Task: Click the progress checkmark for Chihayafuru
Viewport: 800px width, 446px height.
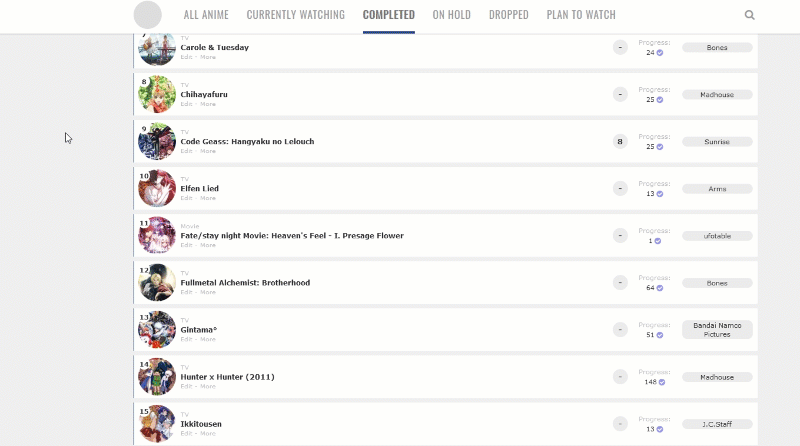Action: tap(661, 100)
